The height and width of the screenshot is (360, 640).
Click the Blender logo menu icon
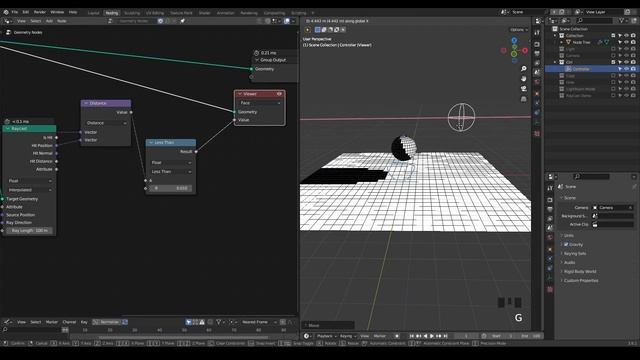pyautogui.click(x=6, y=12)
